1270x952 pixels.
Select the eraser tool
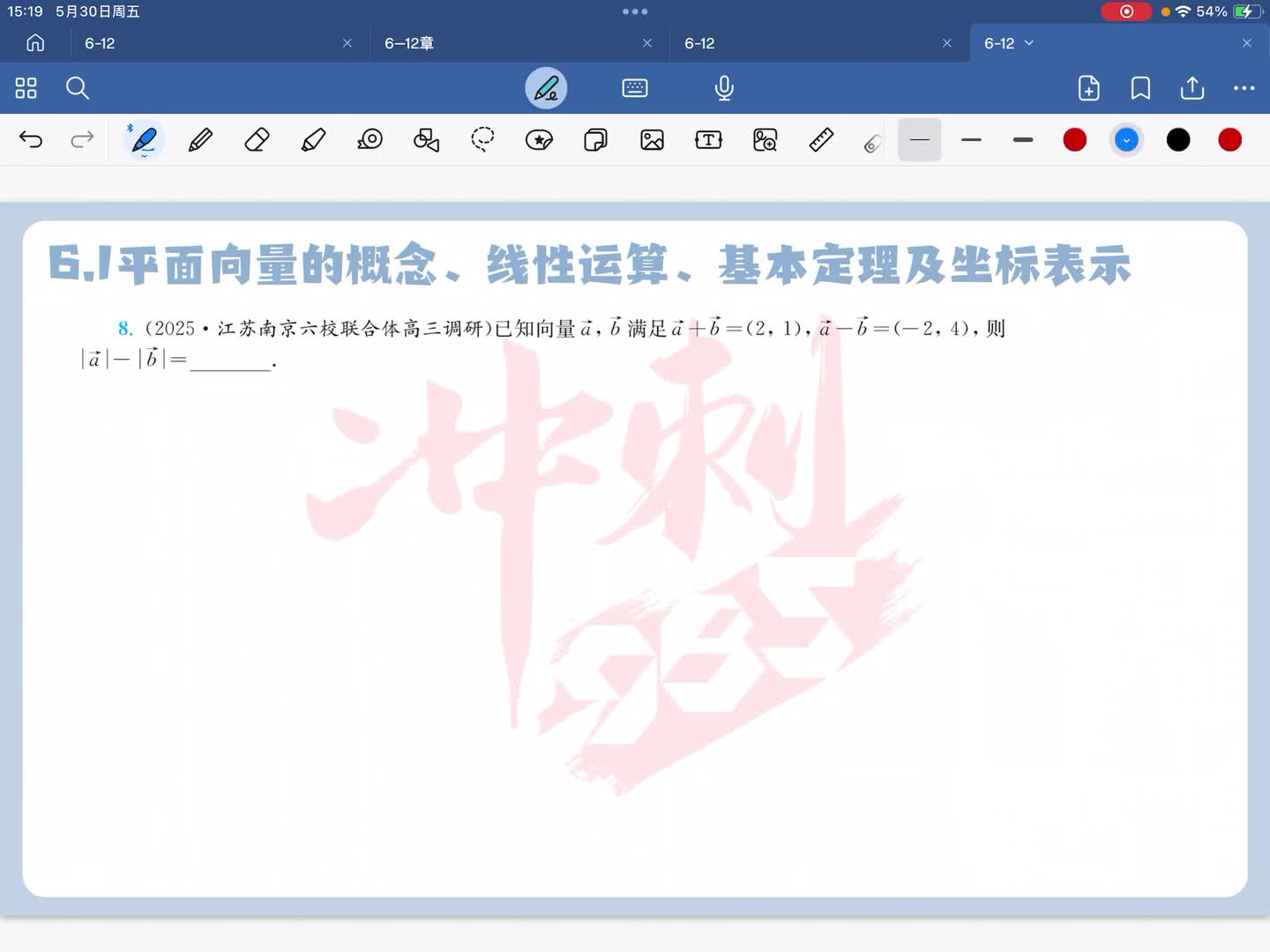tap(257, 140)
